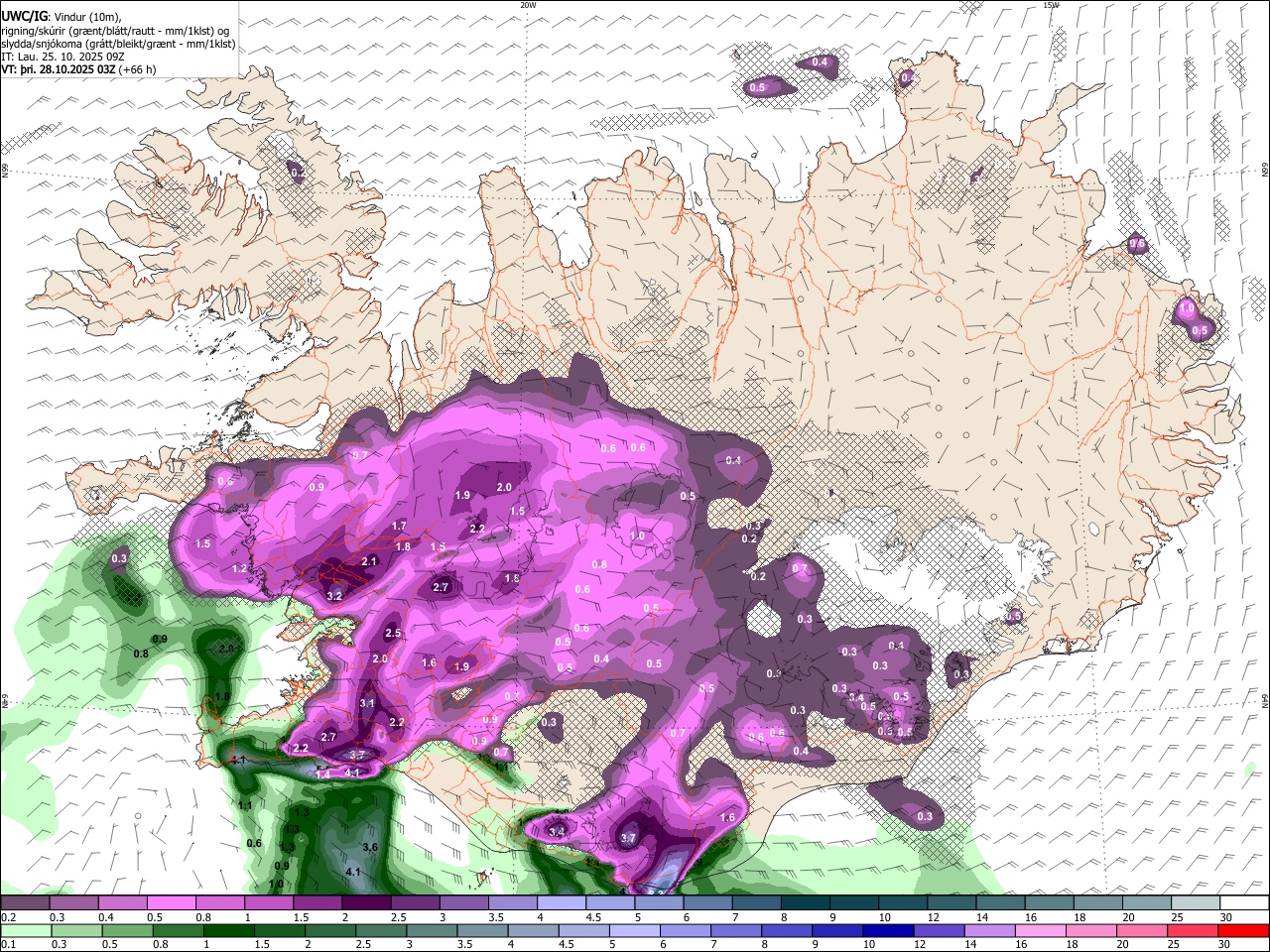The image size is (1270, 952).
Task: Click the '20W' longitude label
Action: point(528,5)
